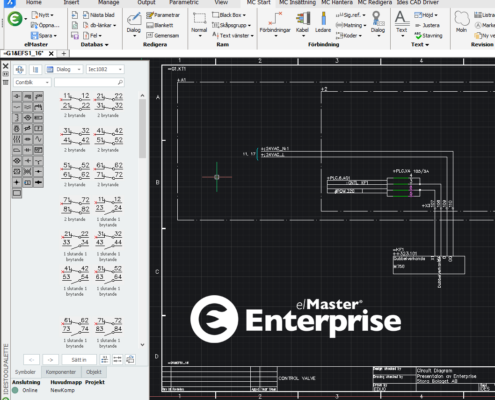Click the symbol search input field
The width and height of the screenshot is (495, 400).
[89, 82]
